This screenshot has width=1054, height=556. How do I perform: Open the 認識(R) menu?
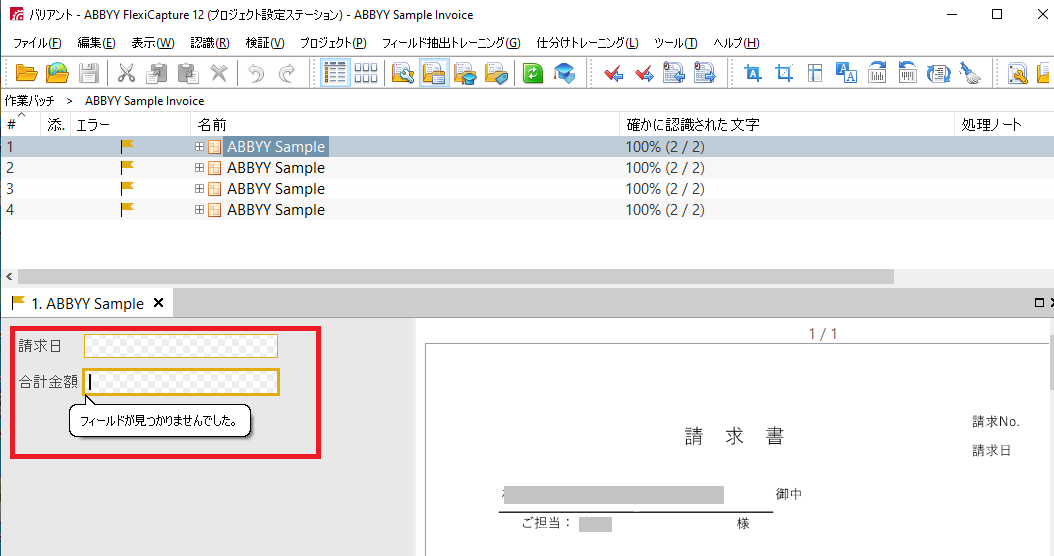[210, 43]
